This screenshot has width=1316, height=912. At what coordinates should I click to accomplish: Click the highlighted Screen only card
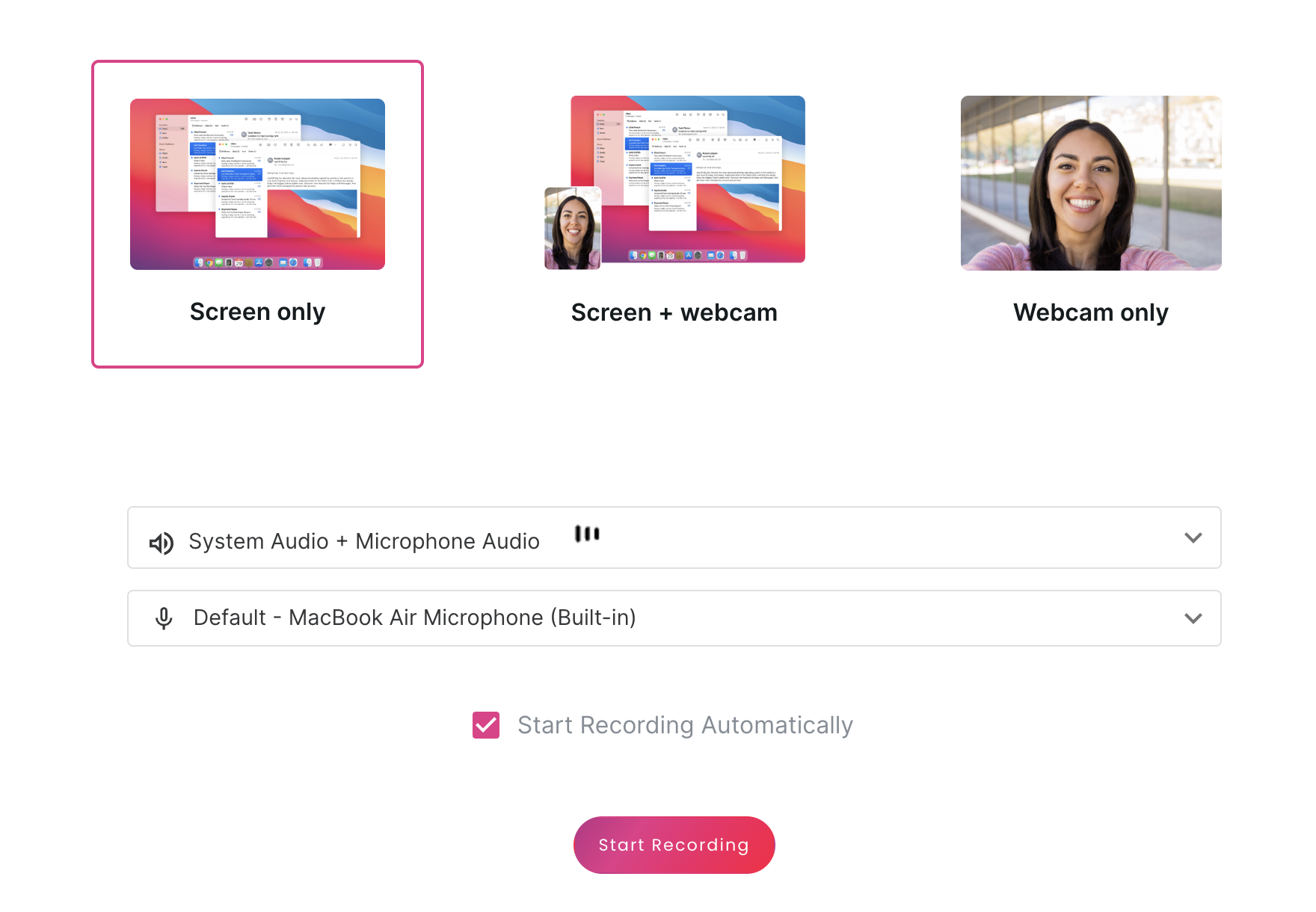coord(257,213)
